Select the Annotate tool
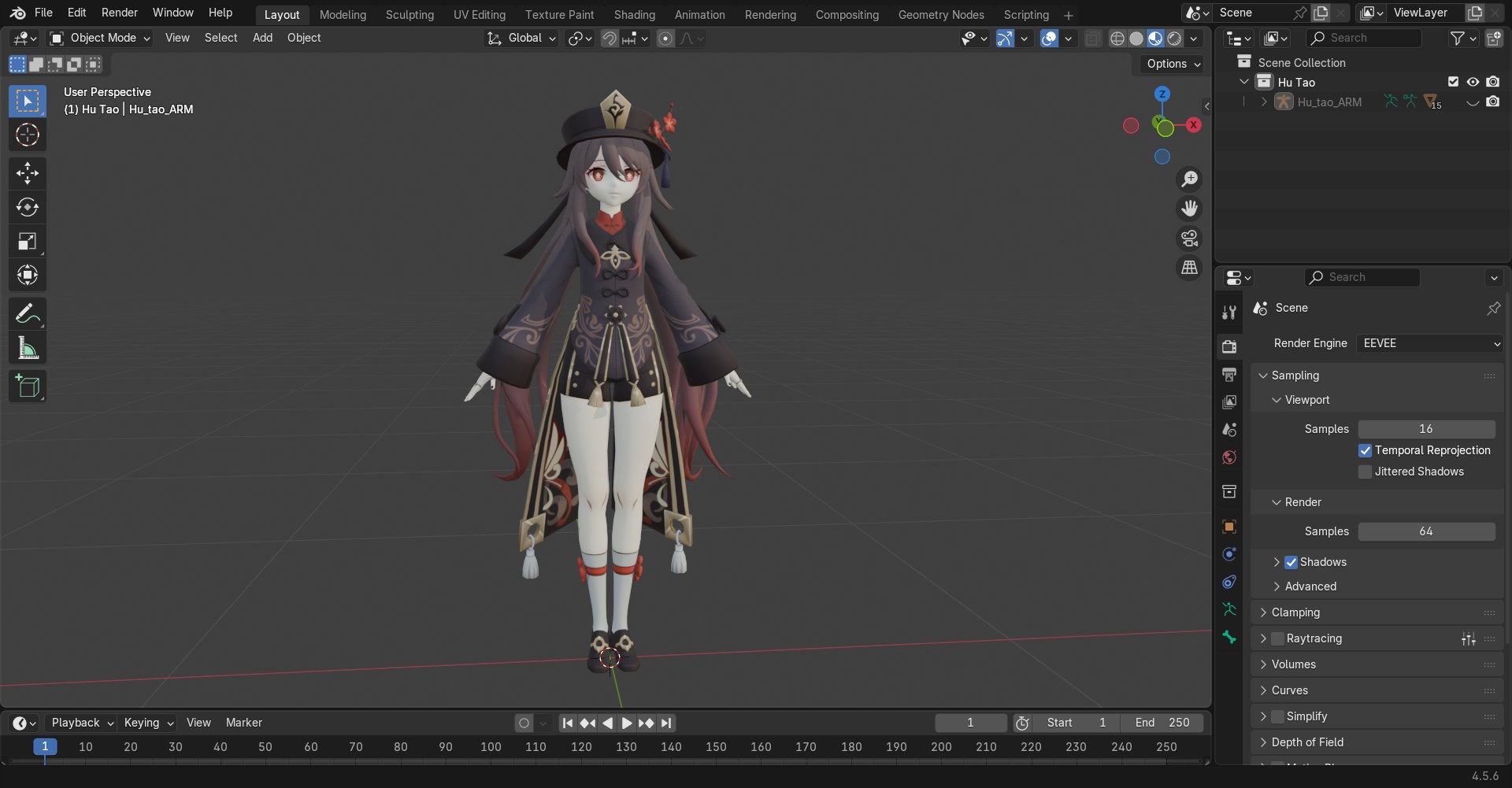The width and height of the screenshot is (1512, 788). point(28,313)
